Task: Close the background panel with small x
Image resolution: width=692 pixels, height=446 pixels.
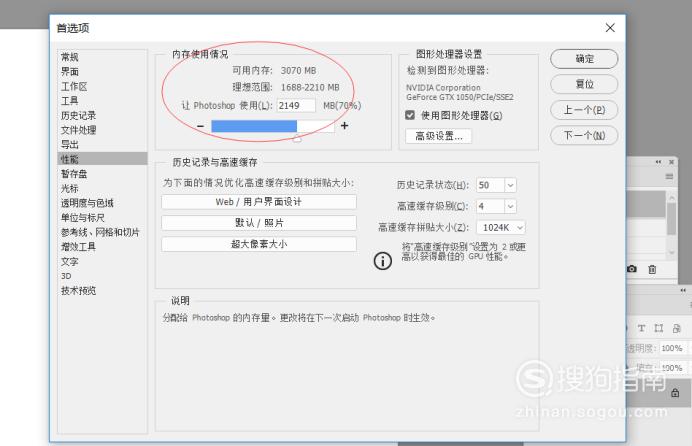Action: coord(671,162)
